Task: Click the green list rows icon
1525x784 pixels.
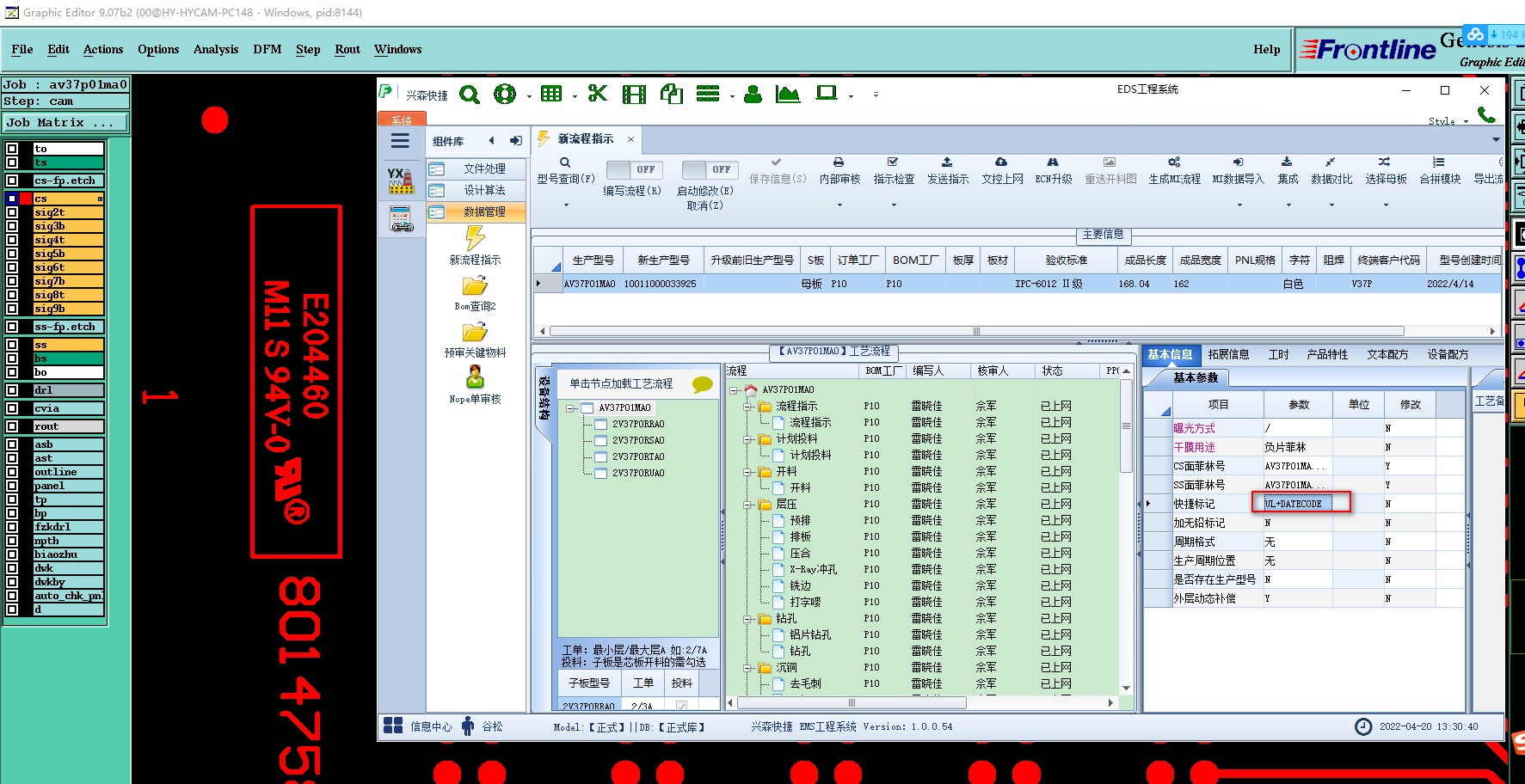Action: click(x=708, y=94)
